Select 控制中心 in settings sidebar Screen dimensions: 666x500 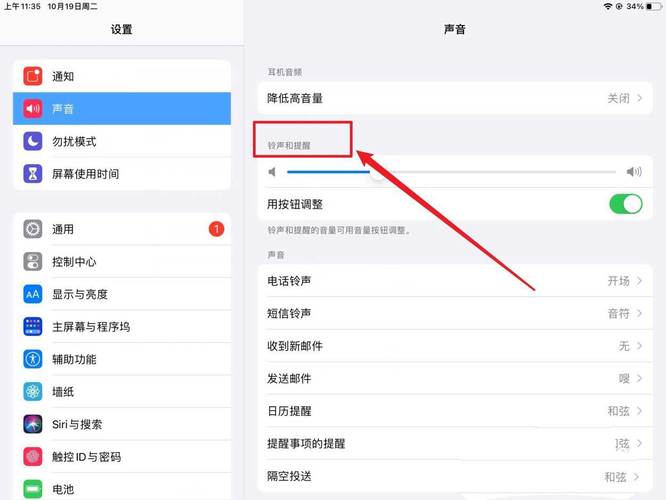coord(122,262)
